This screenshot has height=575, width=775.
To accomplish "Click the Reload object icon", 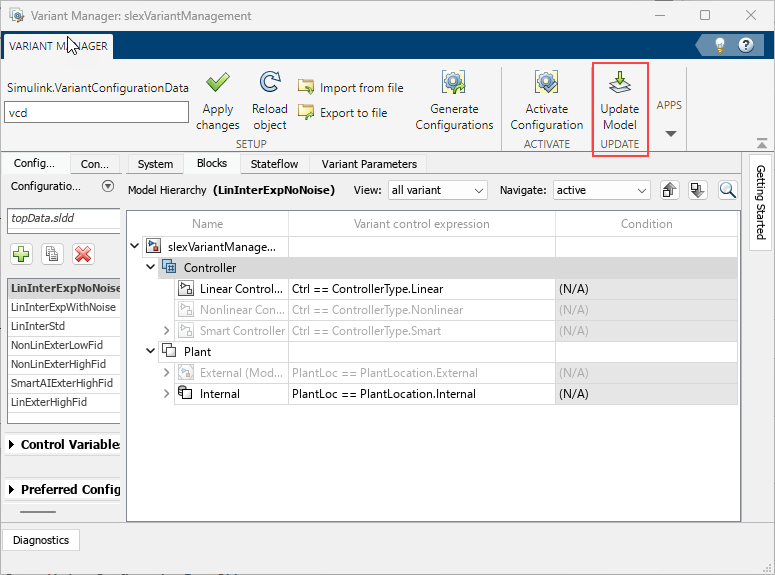I will pyautogui.click(x=270, y=82).
